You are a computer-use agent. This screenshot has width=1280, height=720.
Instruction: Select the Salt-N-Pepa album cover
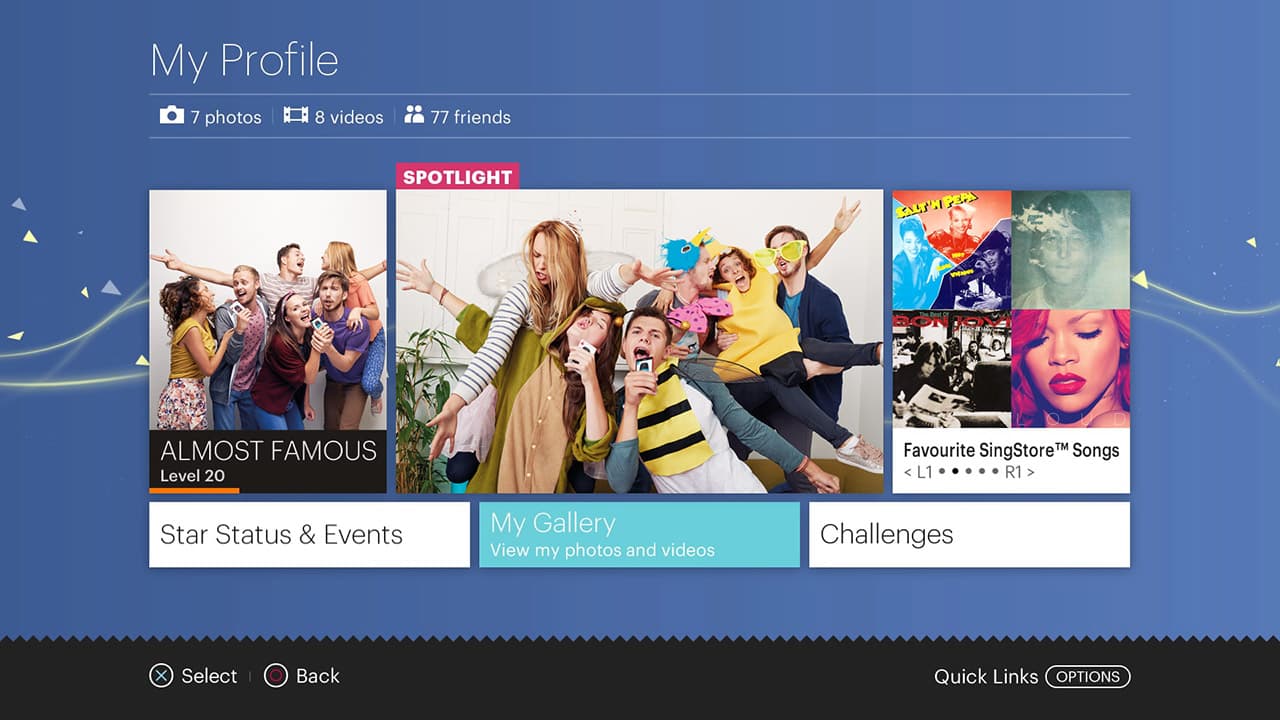951,250
